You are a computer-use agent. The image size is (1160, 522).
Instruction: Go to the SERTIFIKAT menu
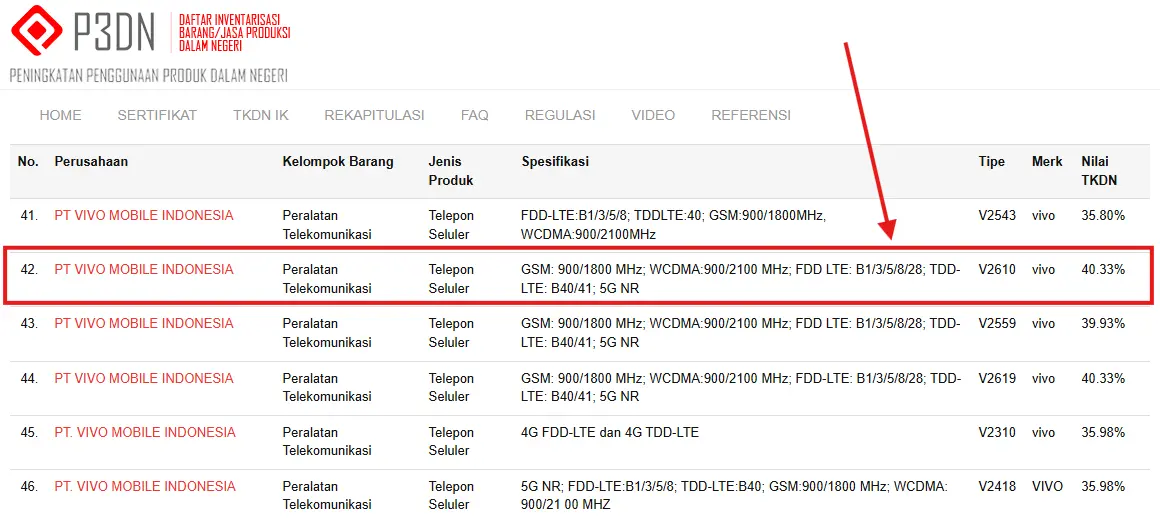coord(157,115)
